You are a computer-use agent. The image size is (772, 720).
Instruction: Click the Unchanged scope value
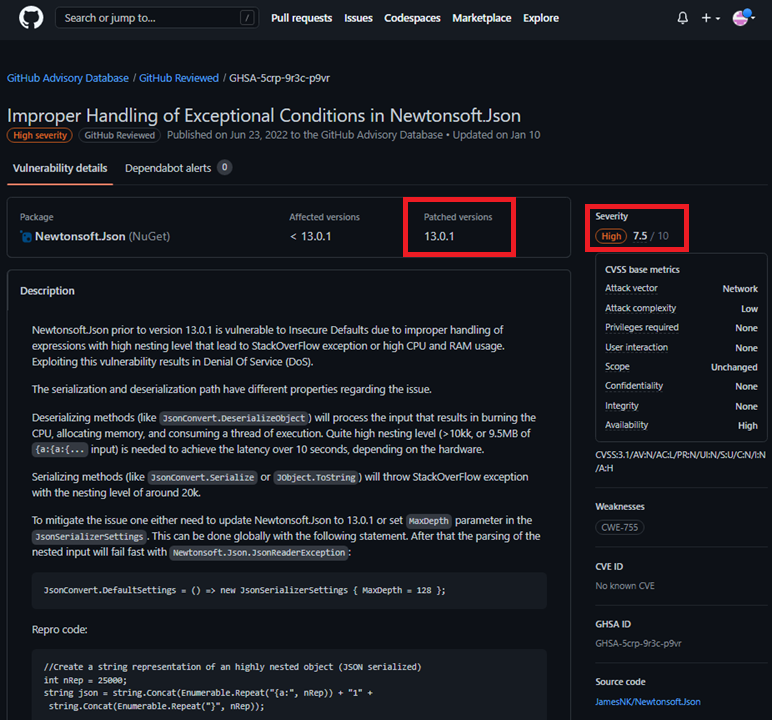pos(734,367)
